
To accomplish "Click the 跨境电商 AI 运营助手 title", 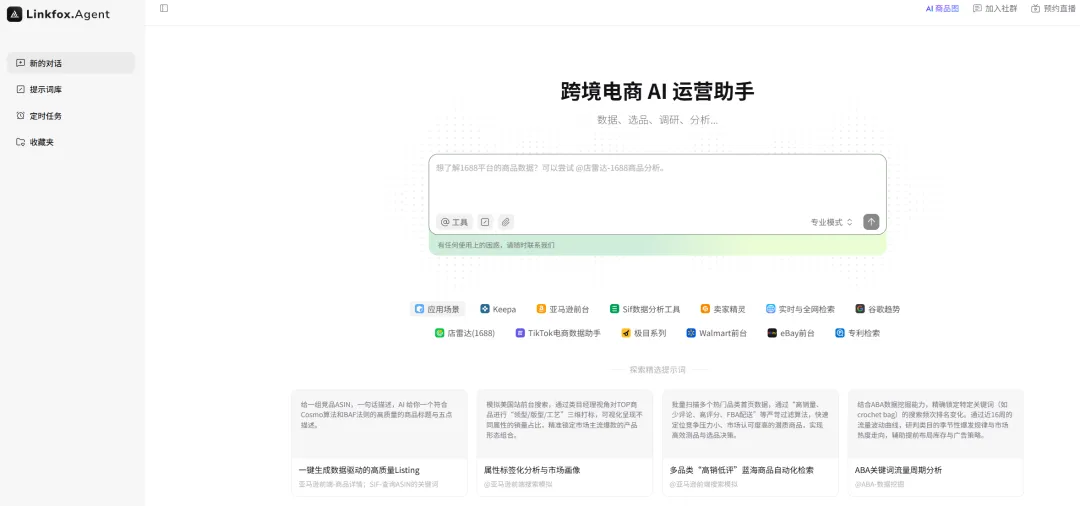I will point(657,91).
